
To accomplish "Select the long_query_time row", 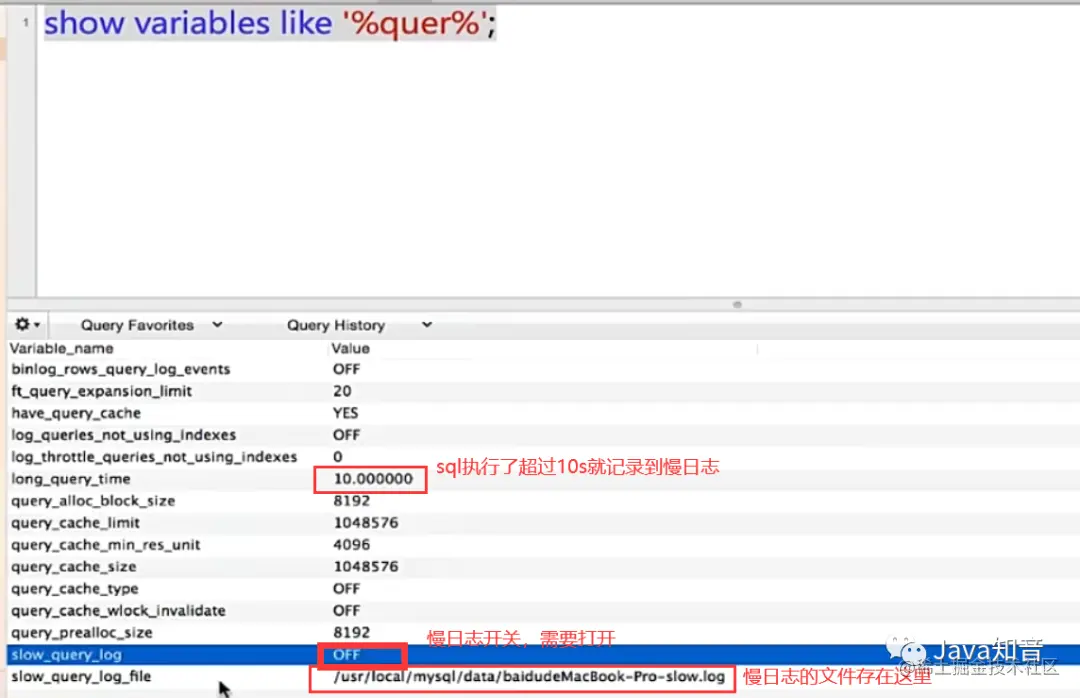I will coord(543,479).
